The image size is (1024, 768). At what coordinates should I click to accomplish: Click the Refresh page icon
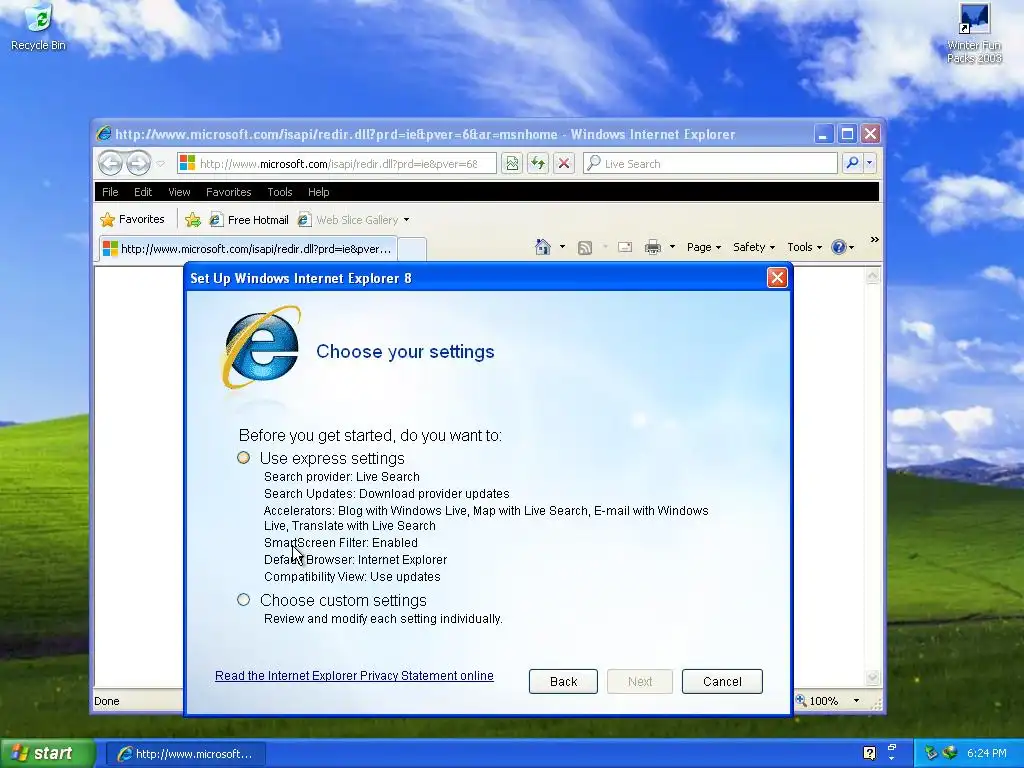pyautogui.click(x=537, y=163)
